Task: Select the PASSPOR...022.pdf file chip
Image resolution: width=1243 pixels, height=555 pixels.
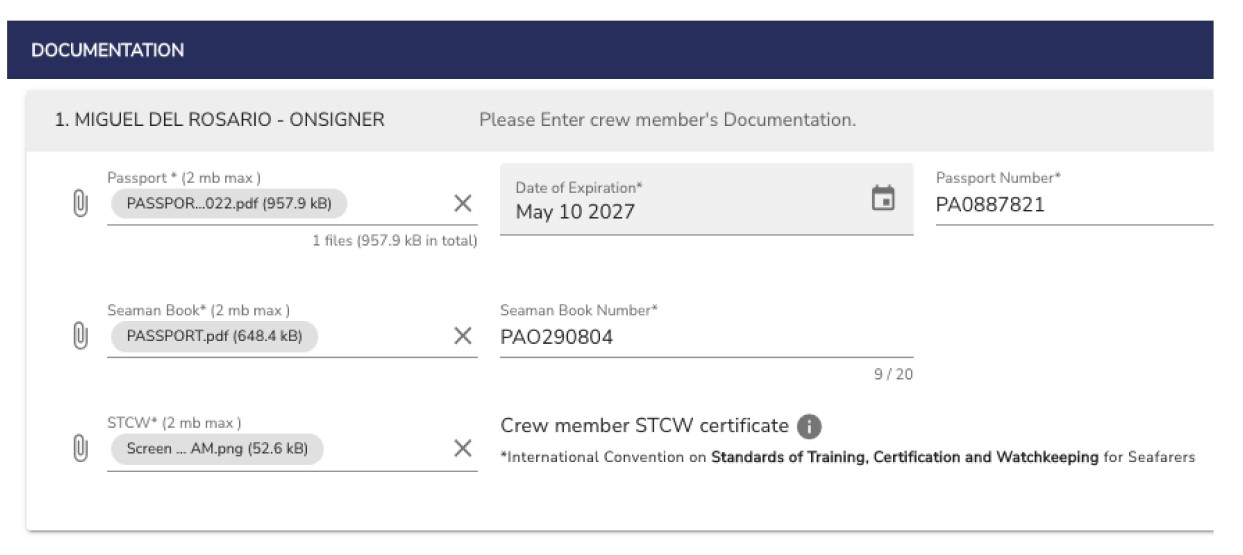Action: tap(229, 204)
